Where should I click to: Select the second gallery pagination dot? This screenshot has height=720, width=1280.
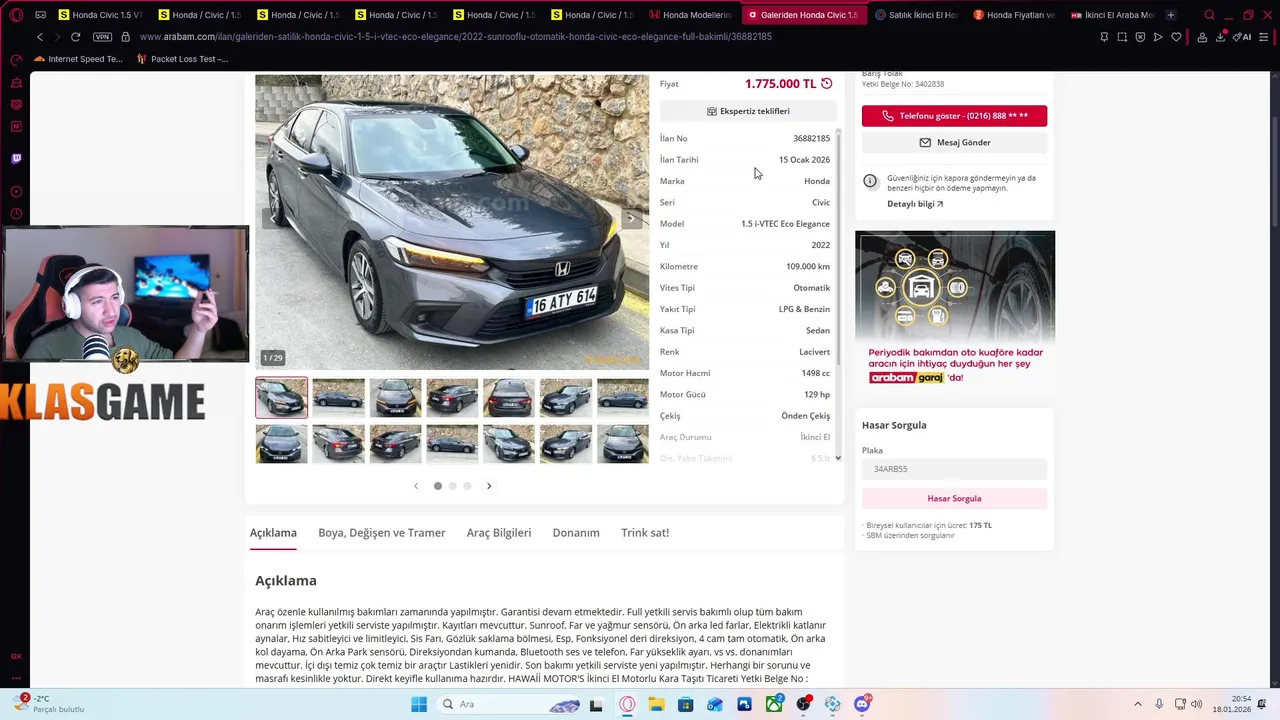pos(452,486)
